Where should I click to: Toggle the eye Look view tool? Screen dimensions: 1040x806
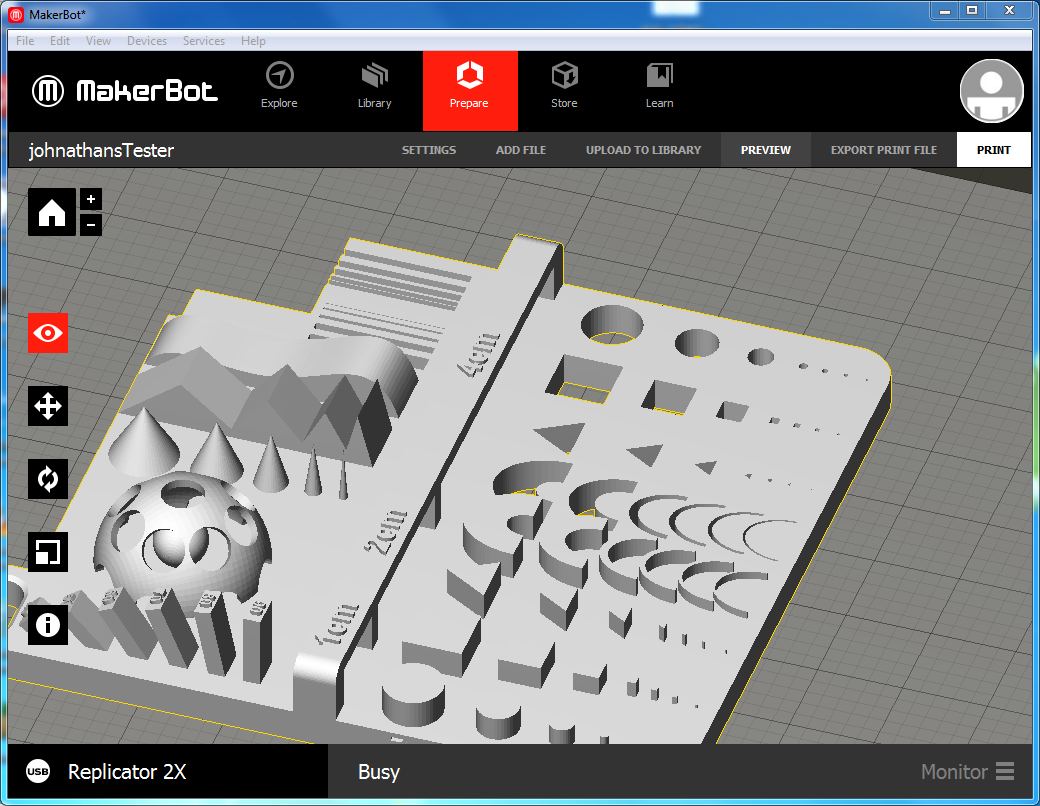click(x=48, y=333)
